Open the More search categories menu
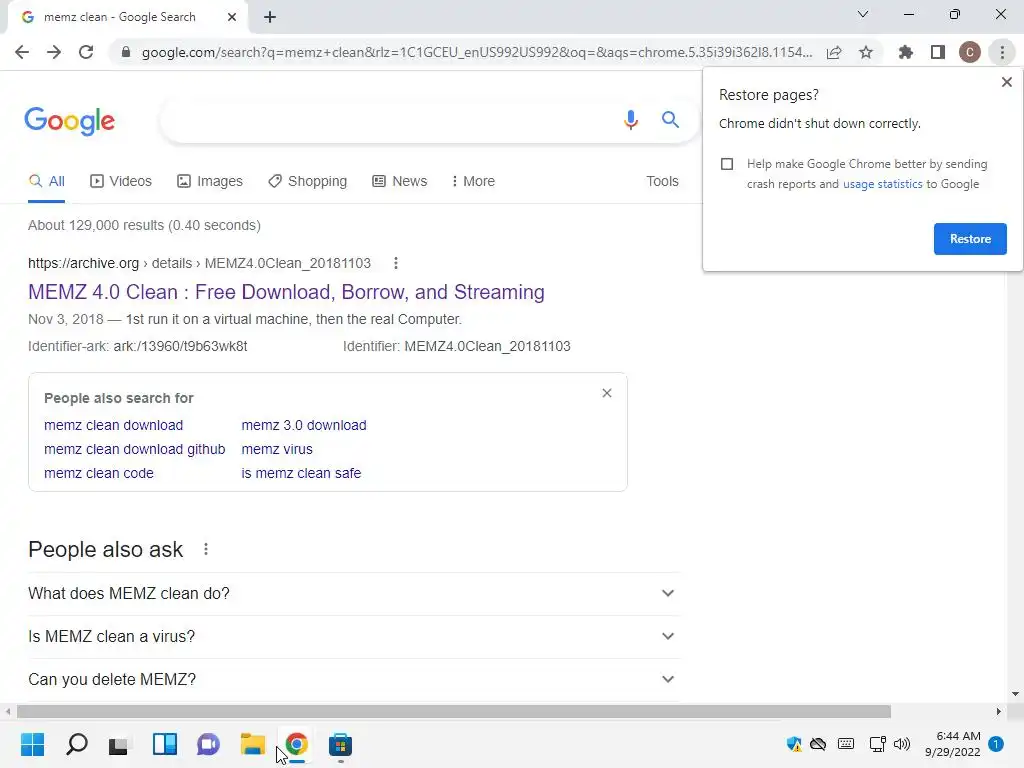 (x=473, y=182)
